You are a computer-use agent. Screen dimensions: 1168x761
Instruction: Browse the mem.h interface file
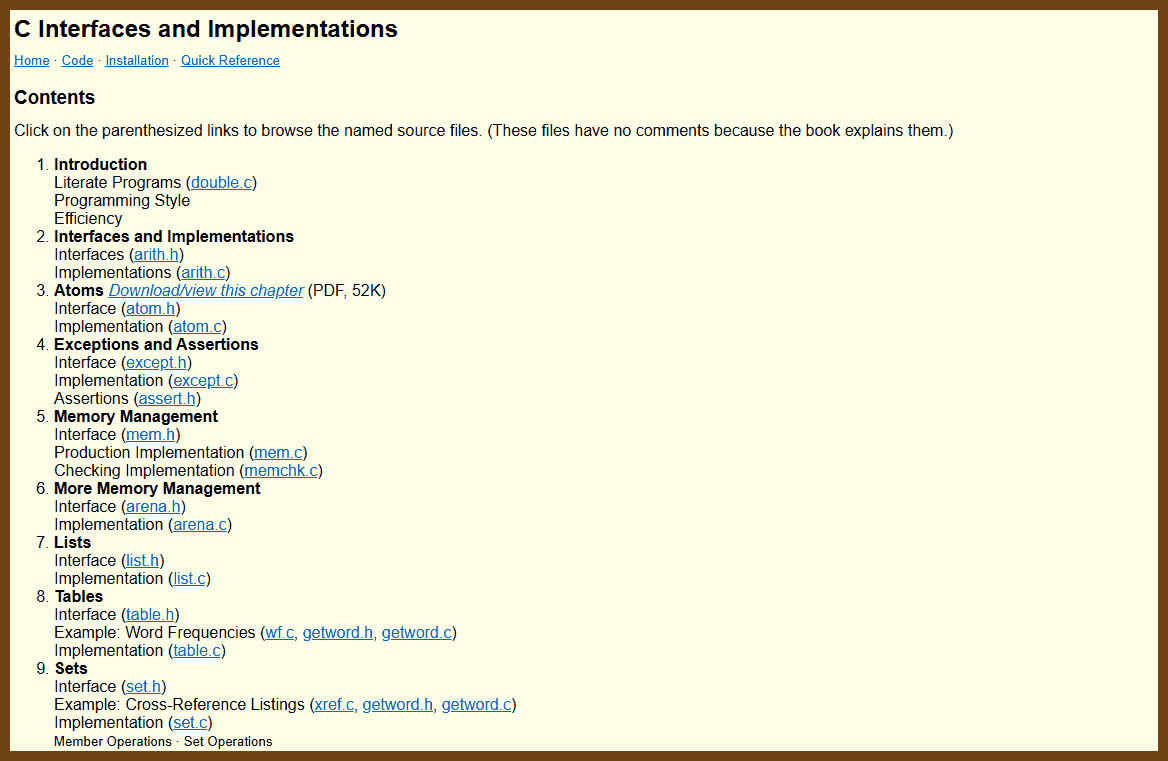click(x=150, y=435)
